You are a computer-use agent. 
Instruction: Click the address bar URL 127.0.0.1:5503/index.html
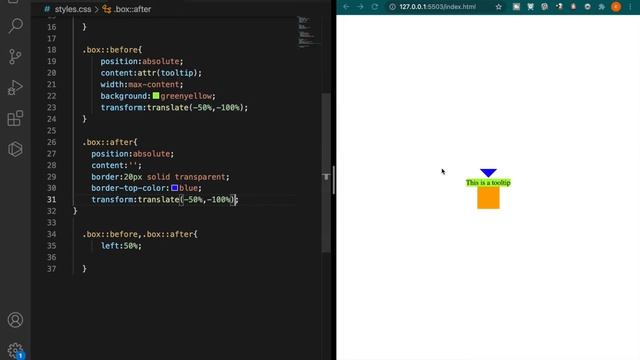(438, 7)
